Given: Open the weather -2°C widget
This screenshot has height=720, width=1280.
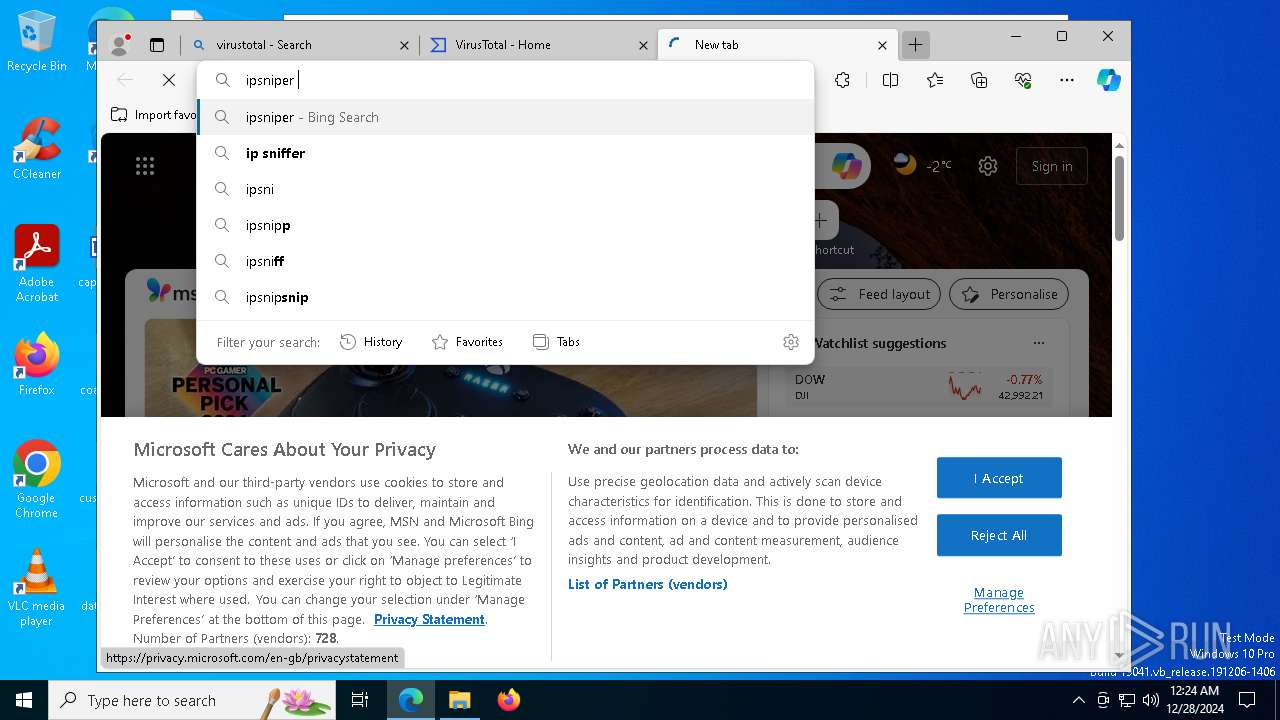Looking at the screenshot, I should pyautogui.click(x=923, y=166).
